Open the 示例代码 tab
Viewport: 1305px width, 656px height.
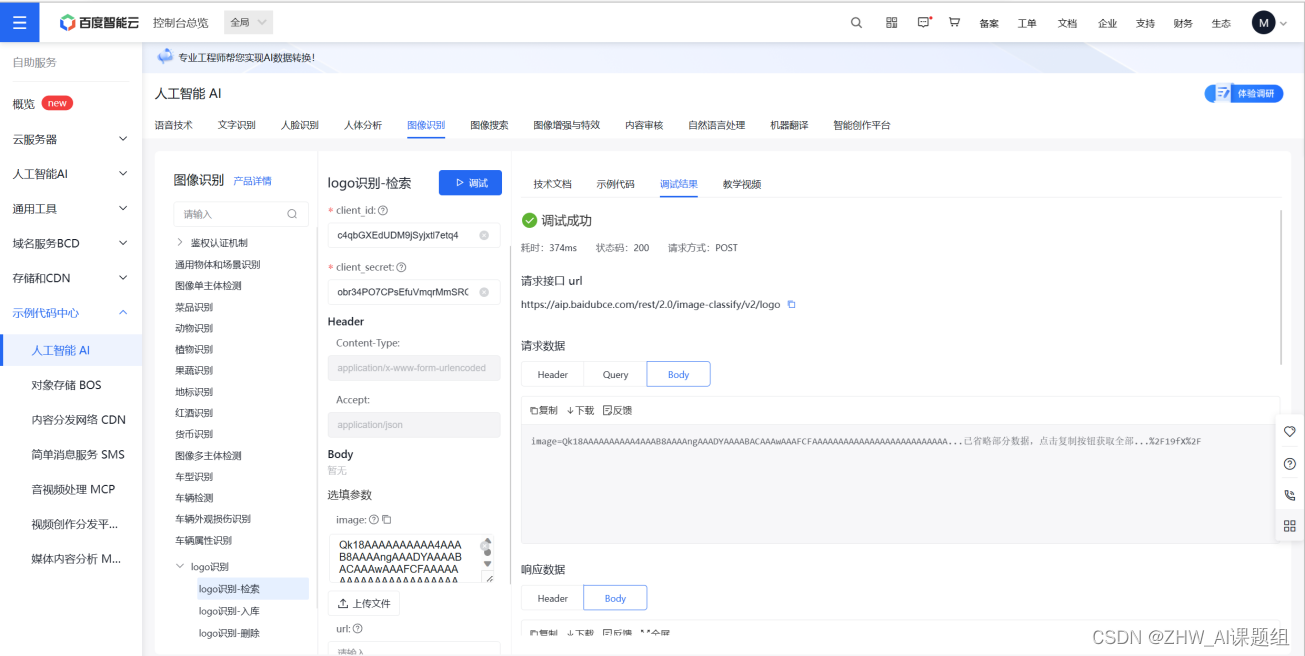tap(615, 184)
